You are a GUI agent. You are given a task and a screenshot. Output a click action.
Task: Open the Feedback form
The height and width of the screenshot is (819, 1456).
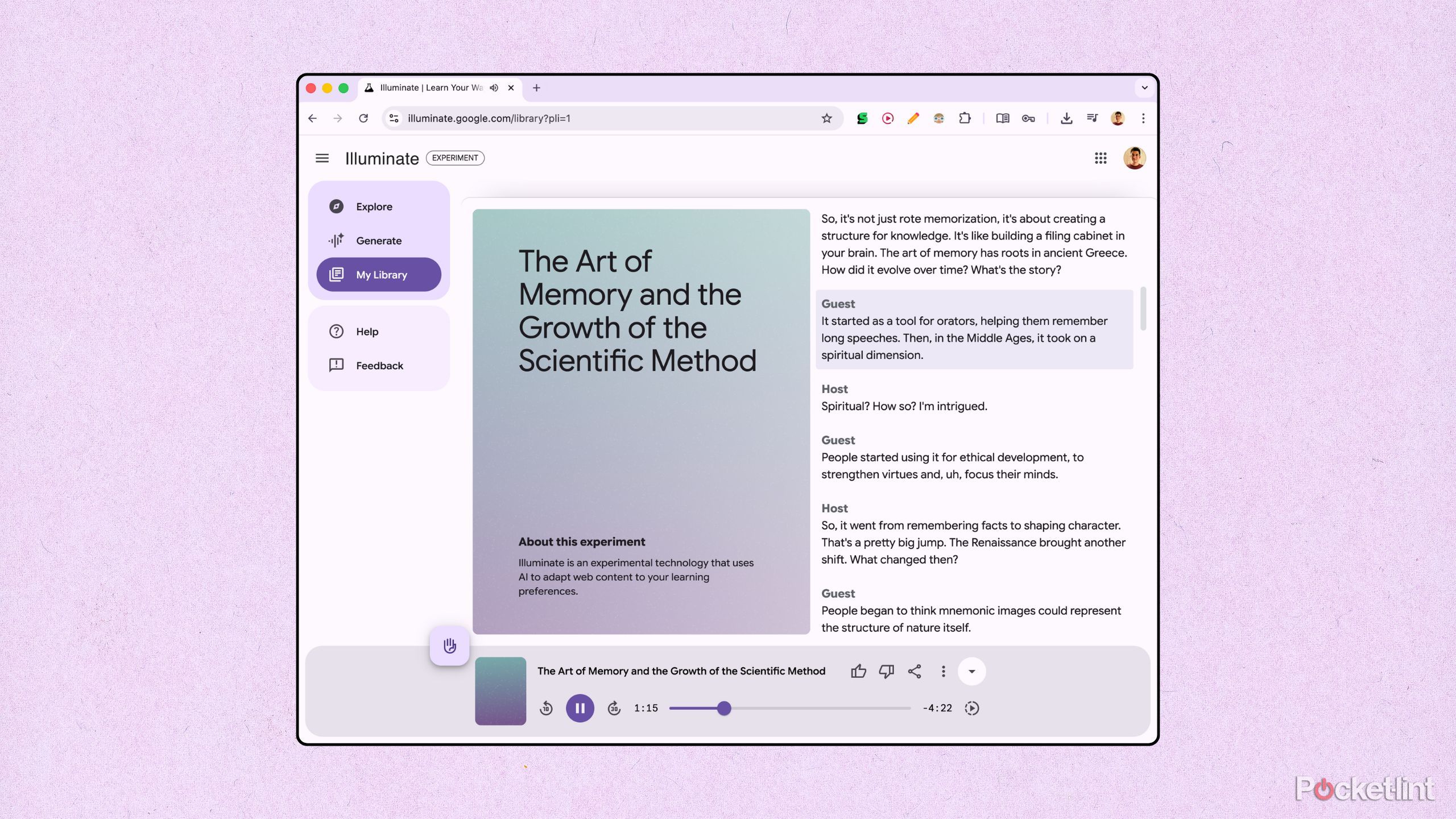(379, 366)
